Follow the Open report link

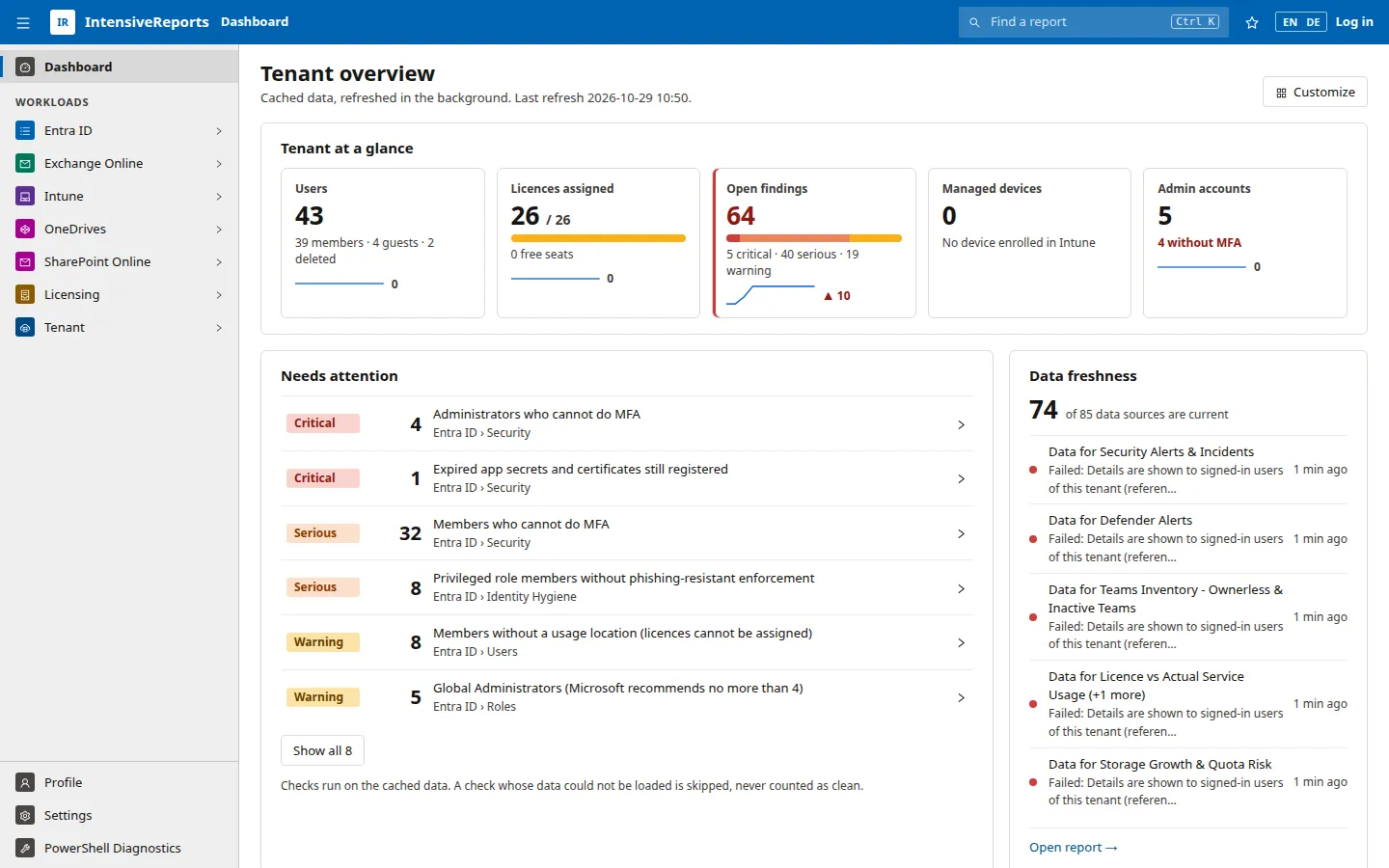point(1073,848)
